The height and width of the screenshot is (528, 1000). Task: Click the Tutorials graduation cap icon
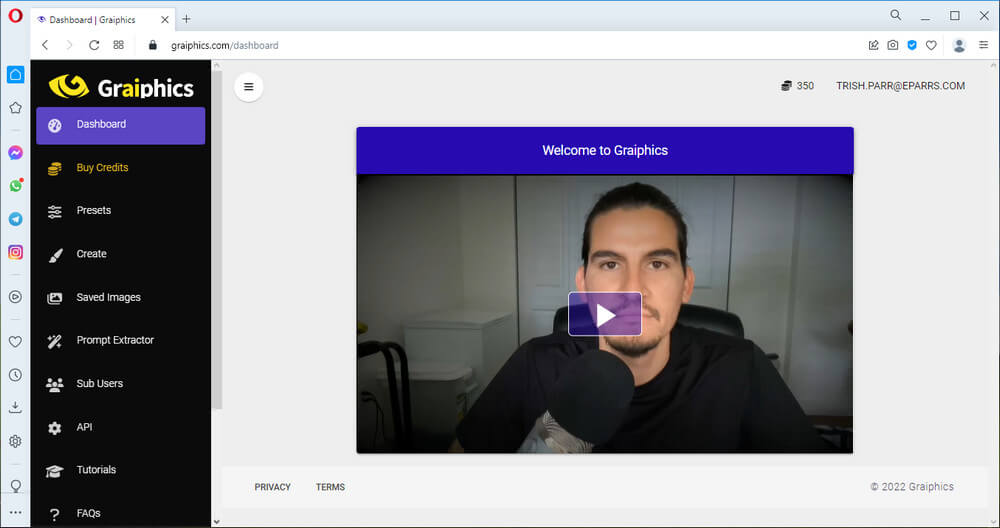click(55, 471)
